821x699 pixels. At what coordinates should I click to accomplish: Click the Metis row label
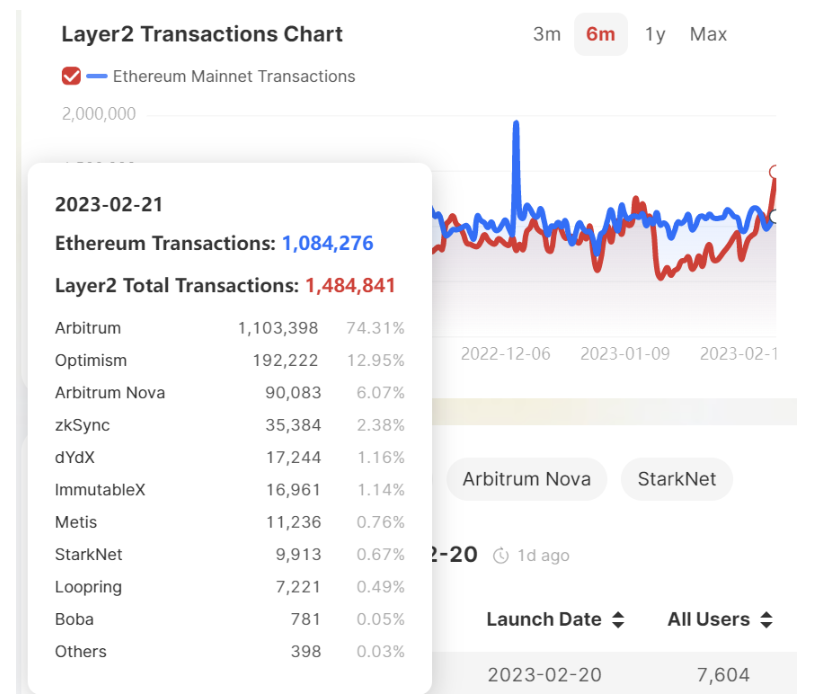tap(76, 523)
